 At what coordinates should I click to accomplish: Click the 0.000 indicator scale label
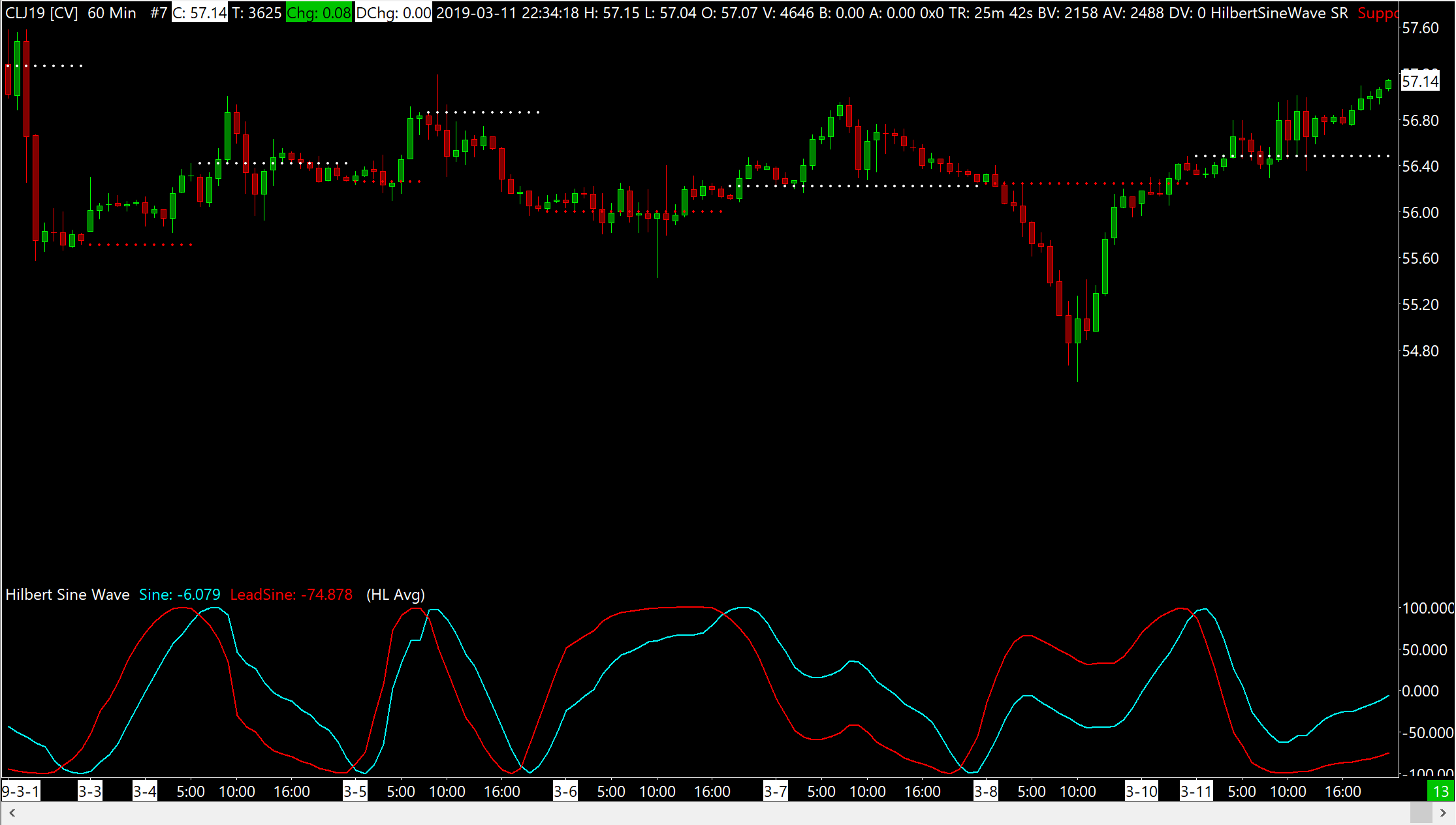click(1420, 691)
